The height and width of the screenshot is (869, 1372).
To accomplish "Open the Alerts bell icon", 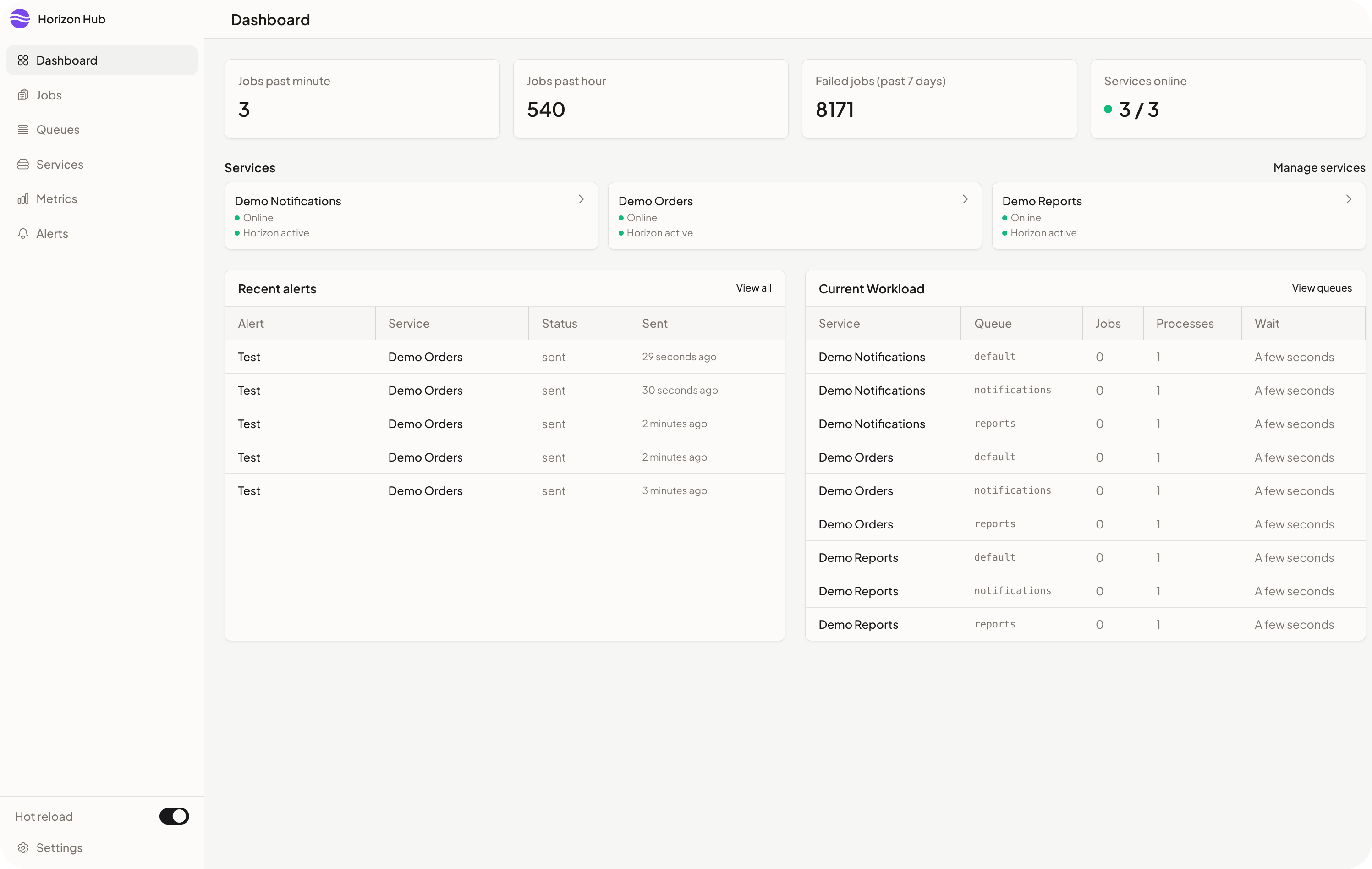I will (x=23, y=234).
